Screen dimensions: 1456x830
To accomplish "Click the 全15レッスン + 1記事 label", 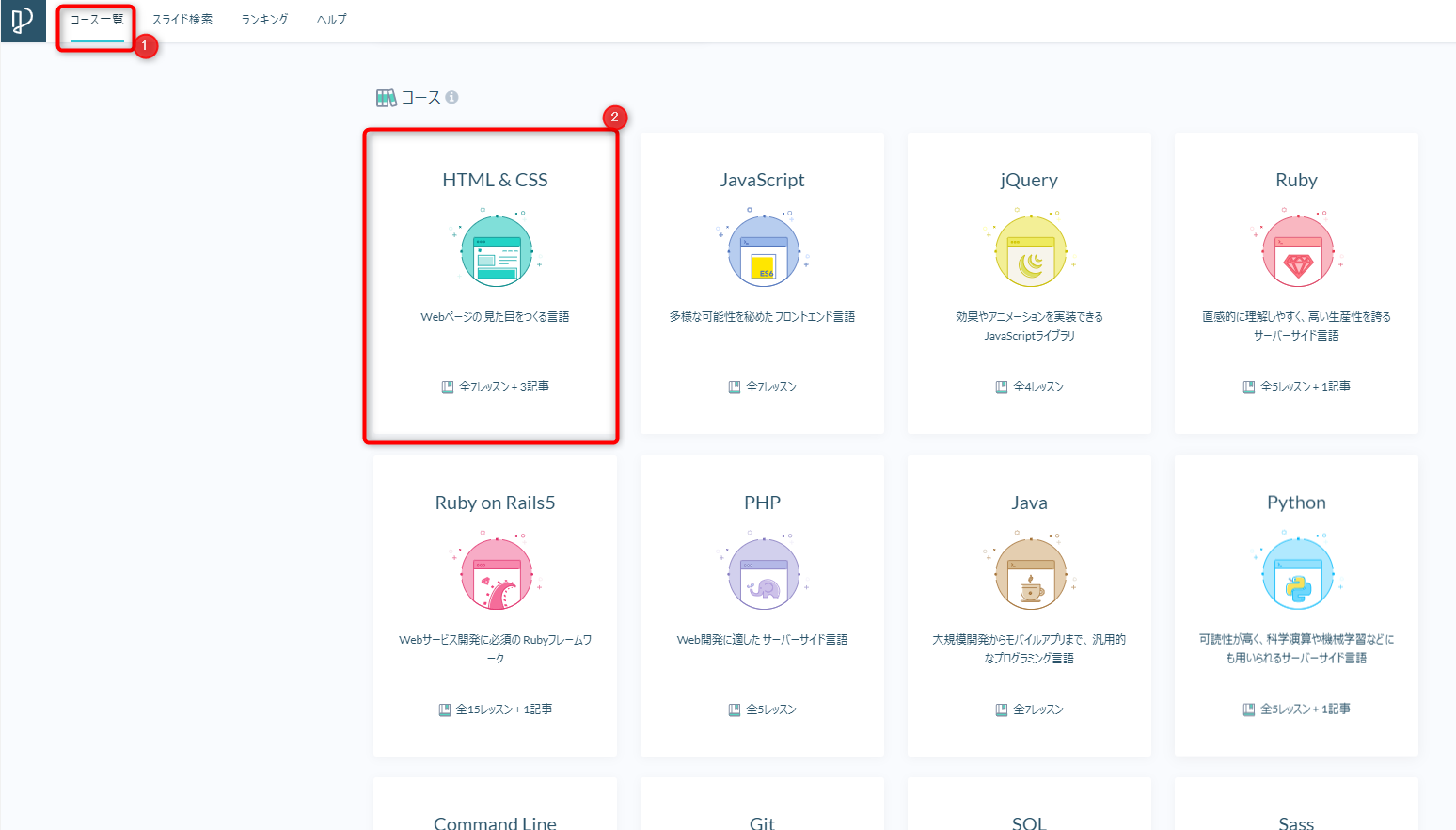I will click(504, 710).
